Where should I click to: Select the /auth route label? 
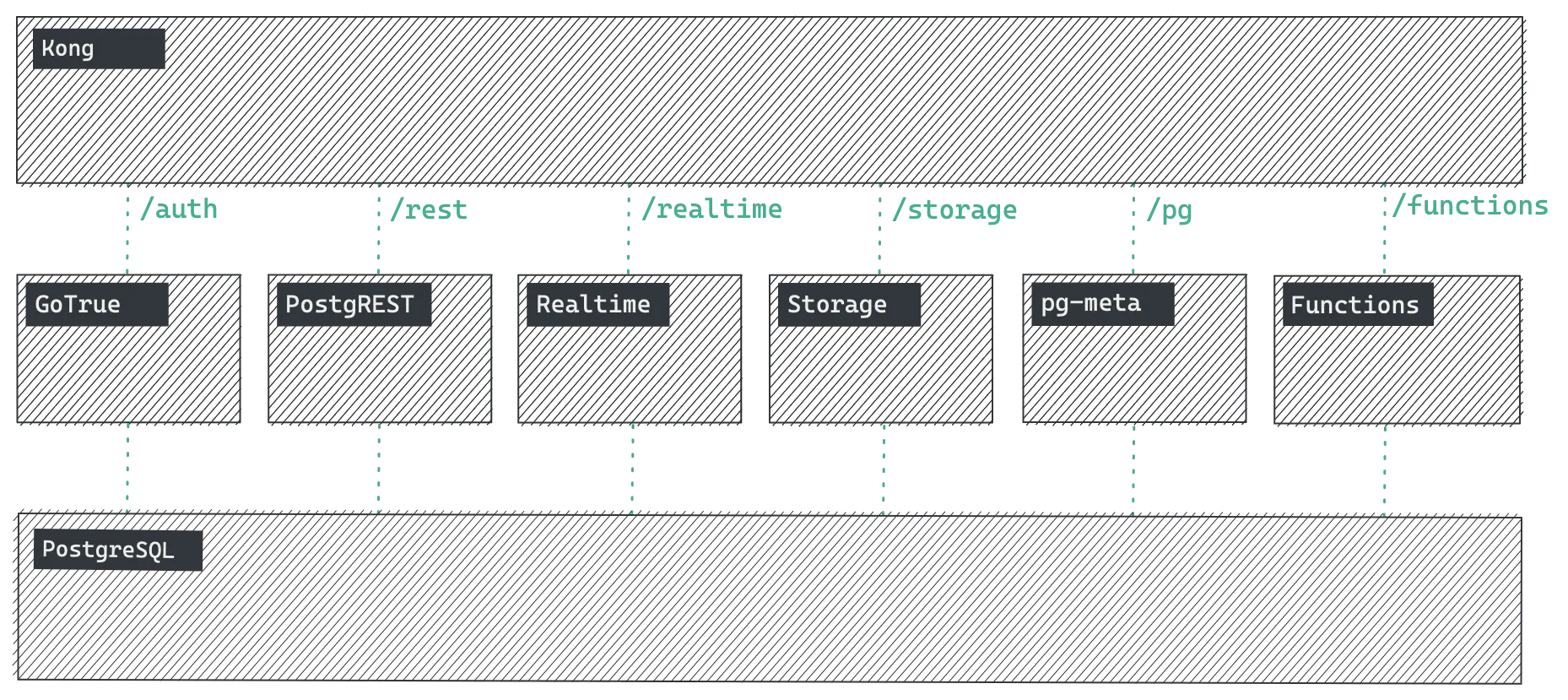coord(179,209)
